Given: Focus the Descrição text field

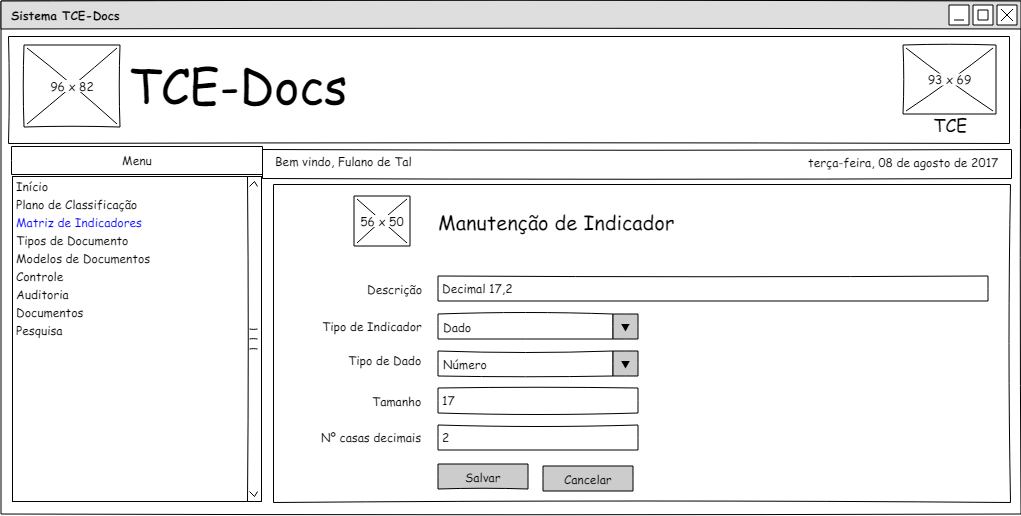Looking at the screenshot, I should tap(712, 289).
